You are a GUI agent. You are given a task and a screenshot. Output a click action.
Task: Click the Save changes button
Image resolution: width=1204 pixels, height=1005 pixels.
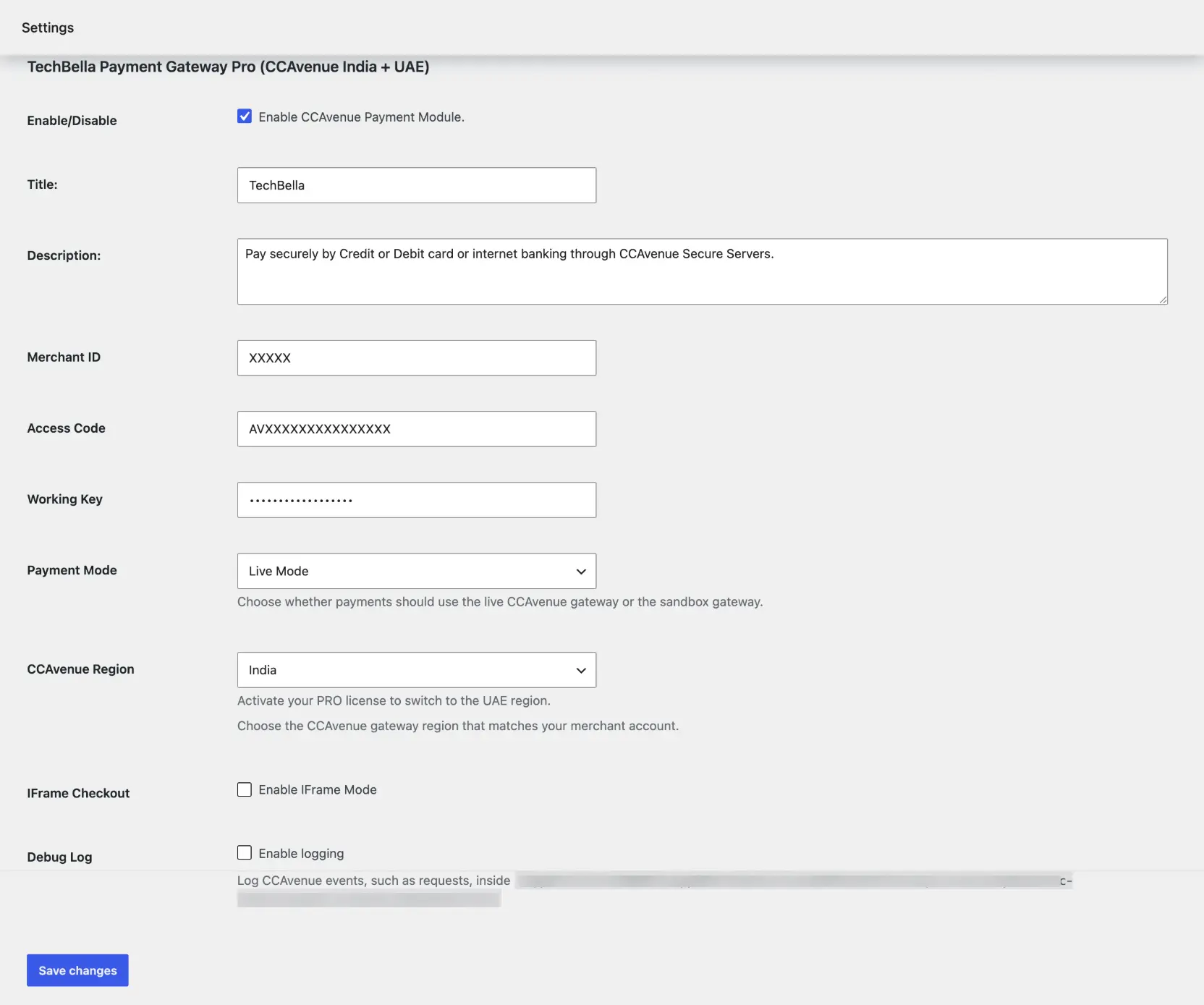click(x=77, y=970)
